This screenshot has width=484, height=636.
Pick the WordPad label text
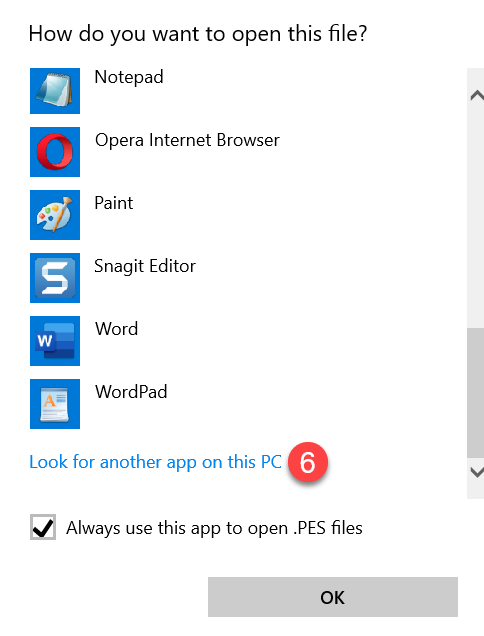[x=131, y=392]
